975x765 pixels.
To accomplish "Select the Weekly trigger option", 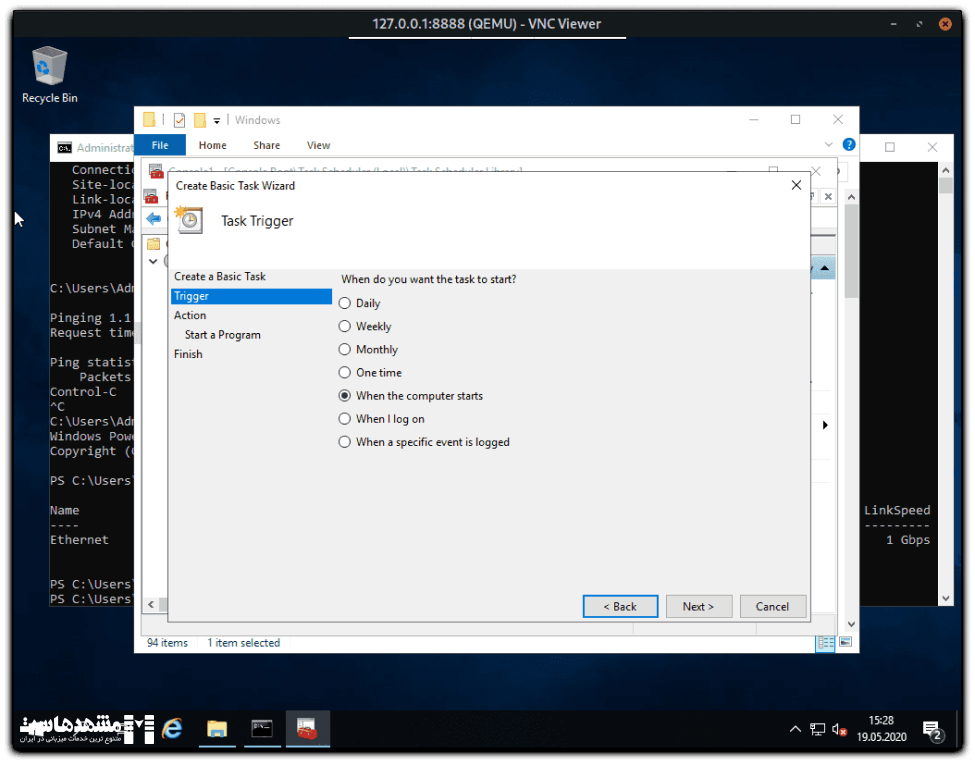I will click(345, 326).
